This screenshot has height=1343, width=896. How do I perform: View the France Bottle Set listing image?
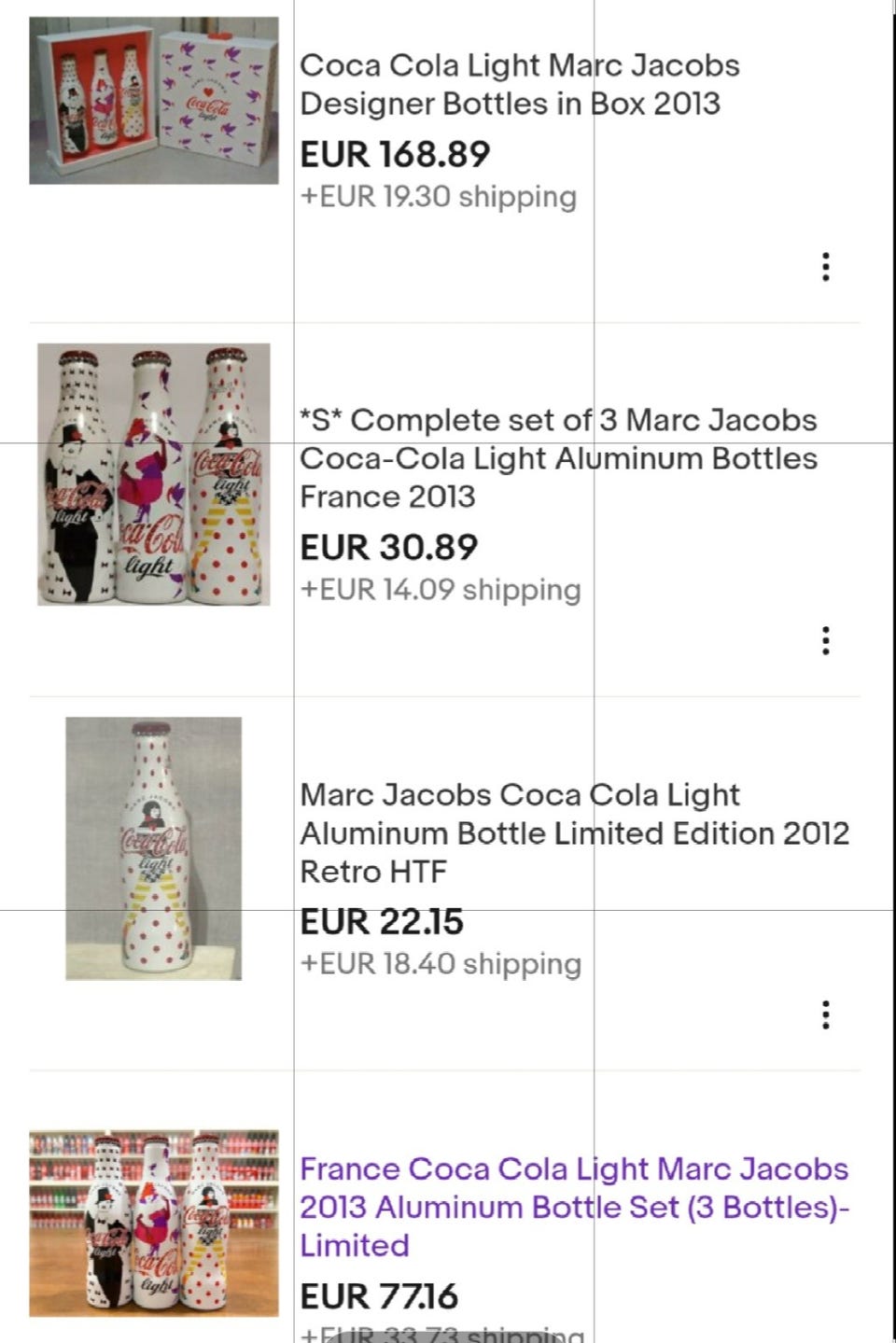154,1223
